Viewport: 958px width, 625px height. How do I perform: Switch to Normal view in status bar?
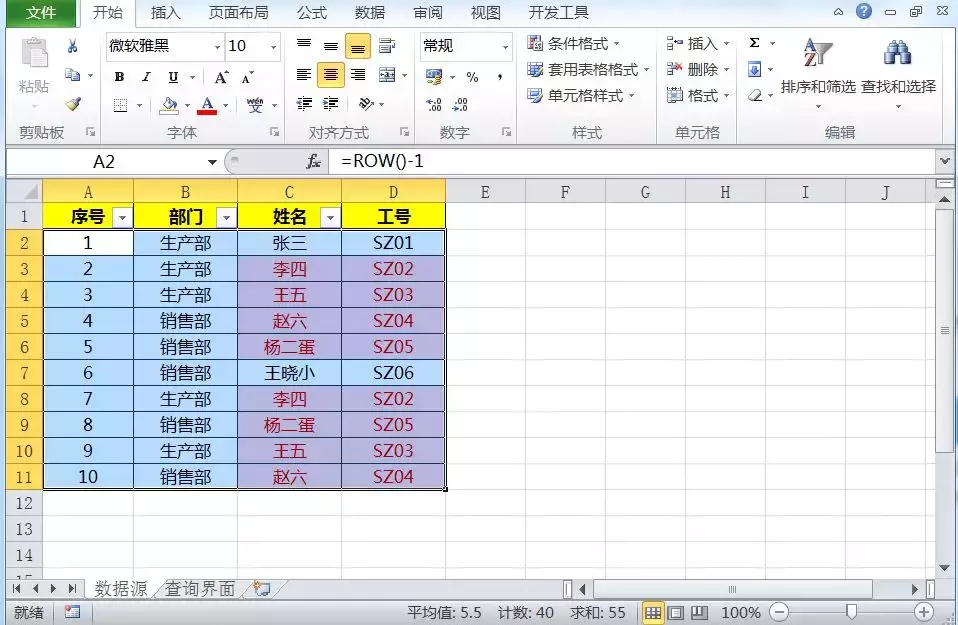653,612
